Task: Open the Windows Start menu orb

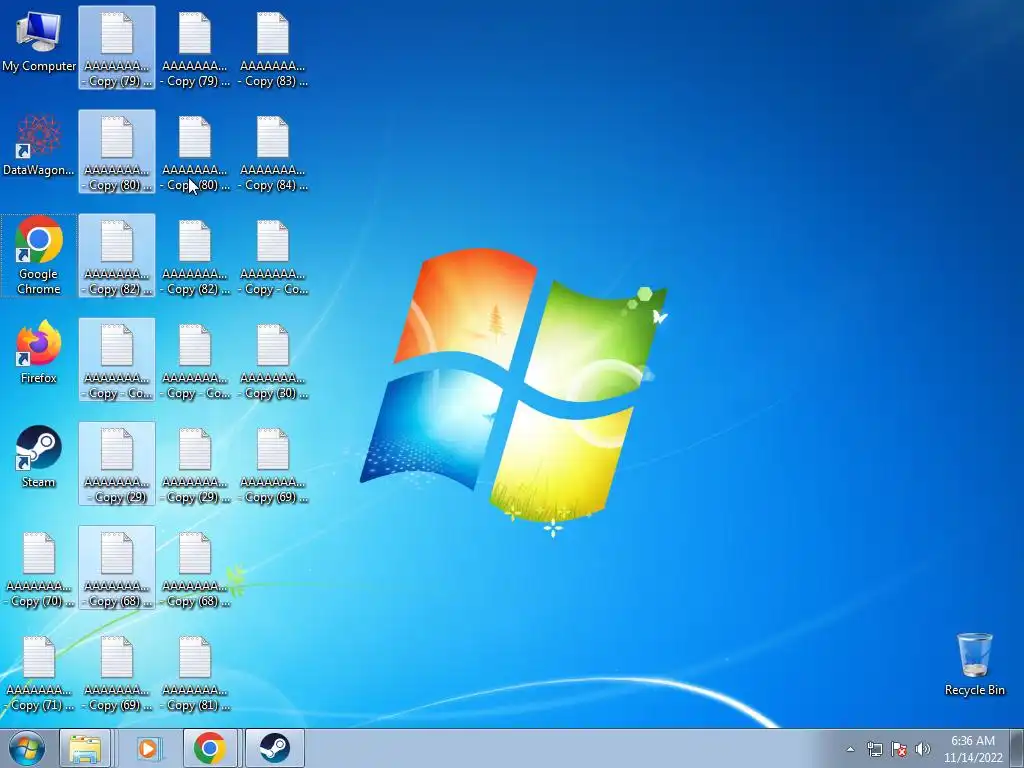Action: (27, 748)
